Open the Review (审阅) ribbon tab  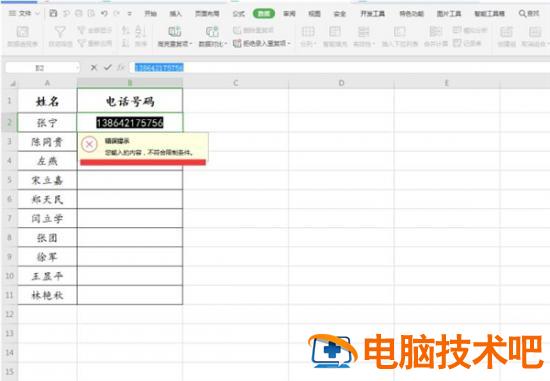pos(289,13)
